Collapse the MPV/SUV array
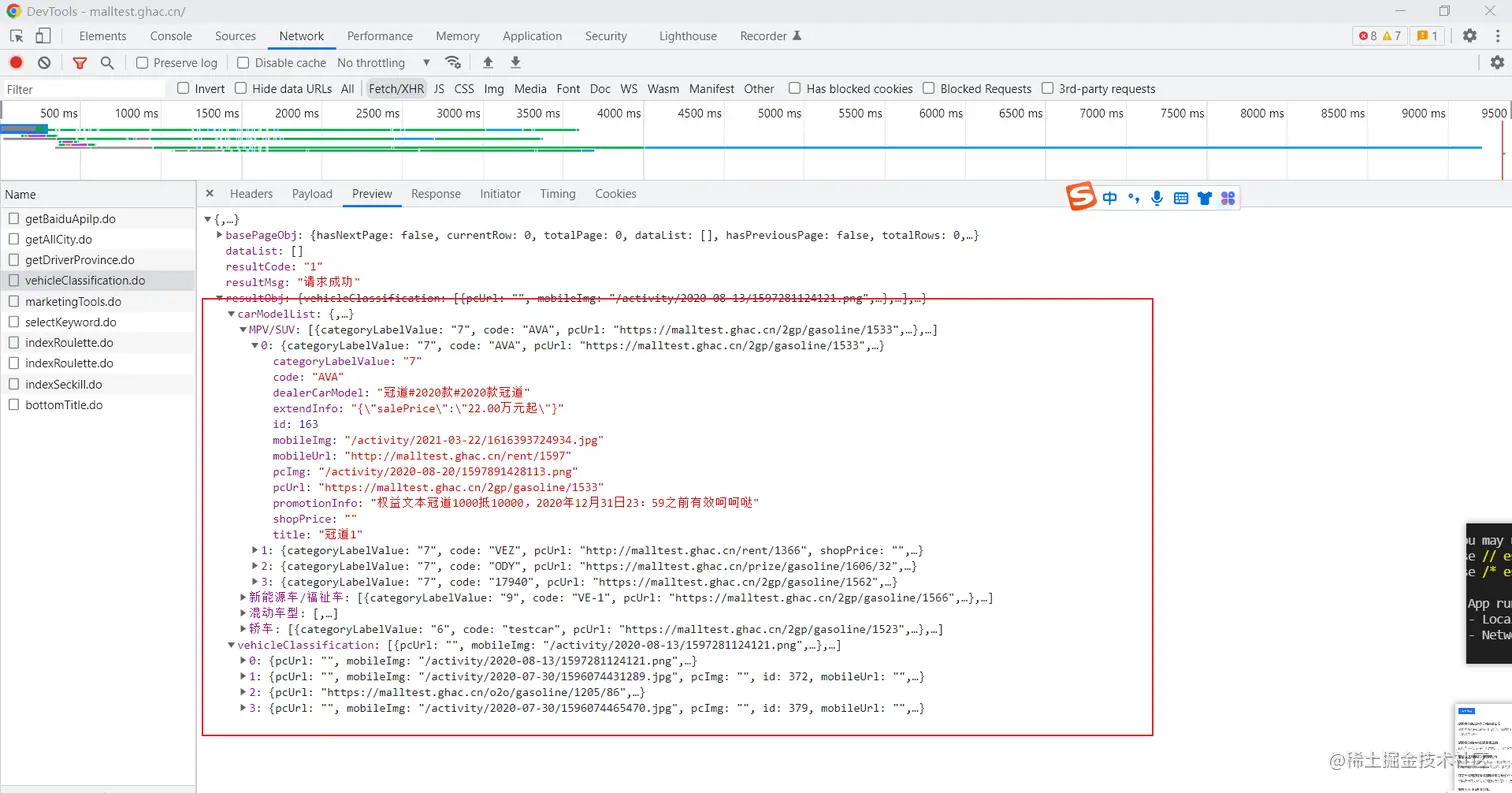This screenshot has width=1512, height=793. (243, 330)
